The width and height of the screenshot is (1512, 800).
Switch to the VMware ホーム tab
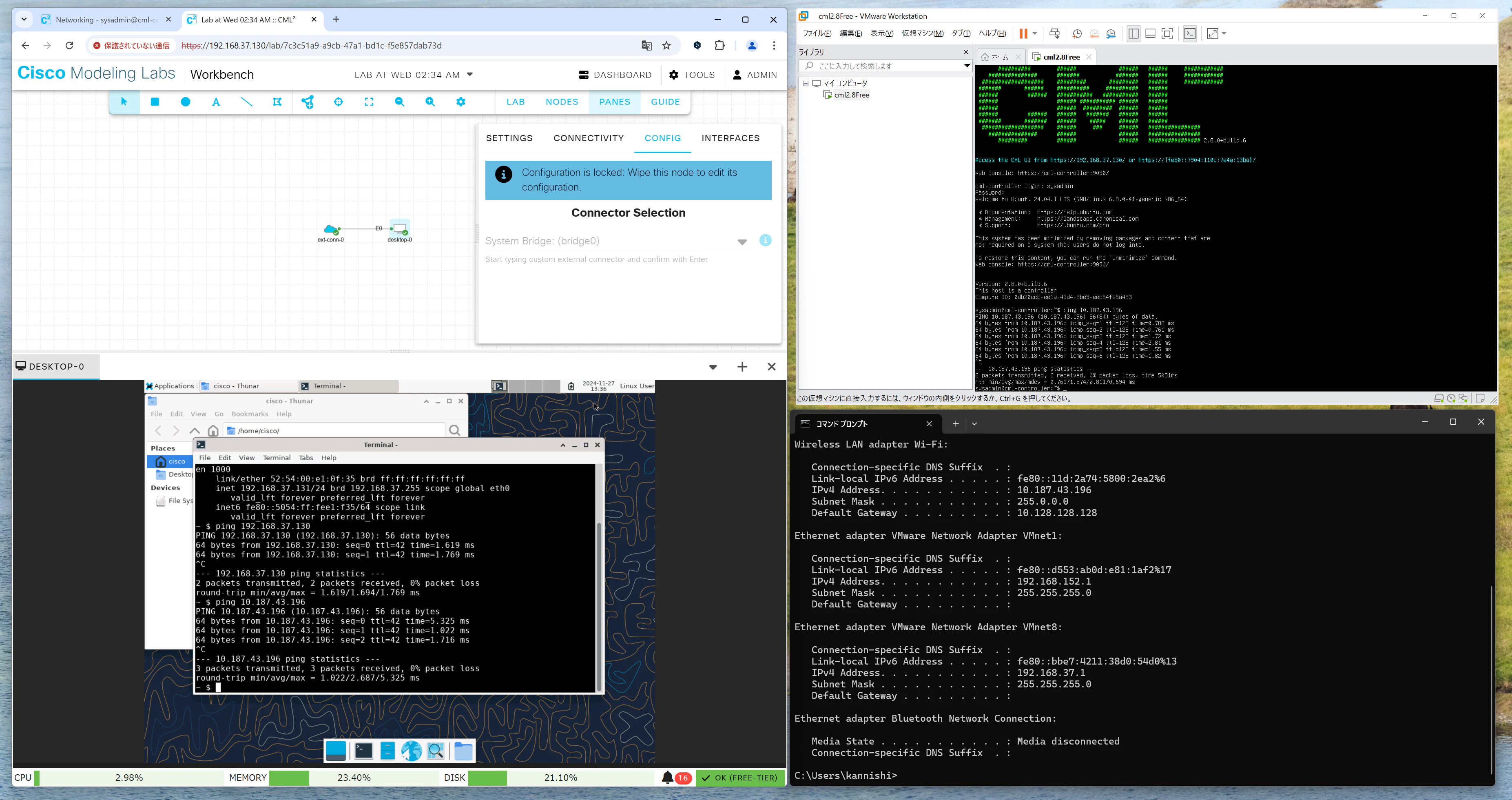click(x=1000, y=57)
